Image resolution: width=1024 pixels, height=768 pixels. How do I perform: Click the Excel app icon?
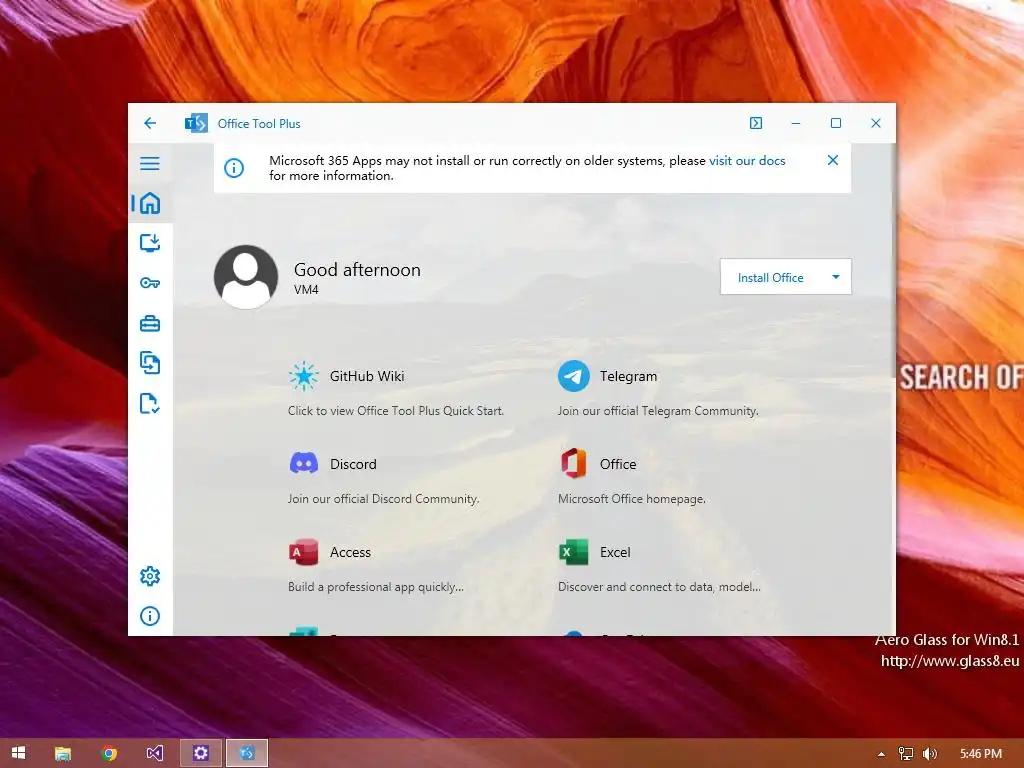point(573,552)
